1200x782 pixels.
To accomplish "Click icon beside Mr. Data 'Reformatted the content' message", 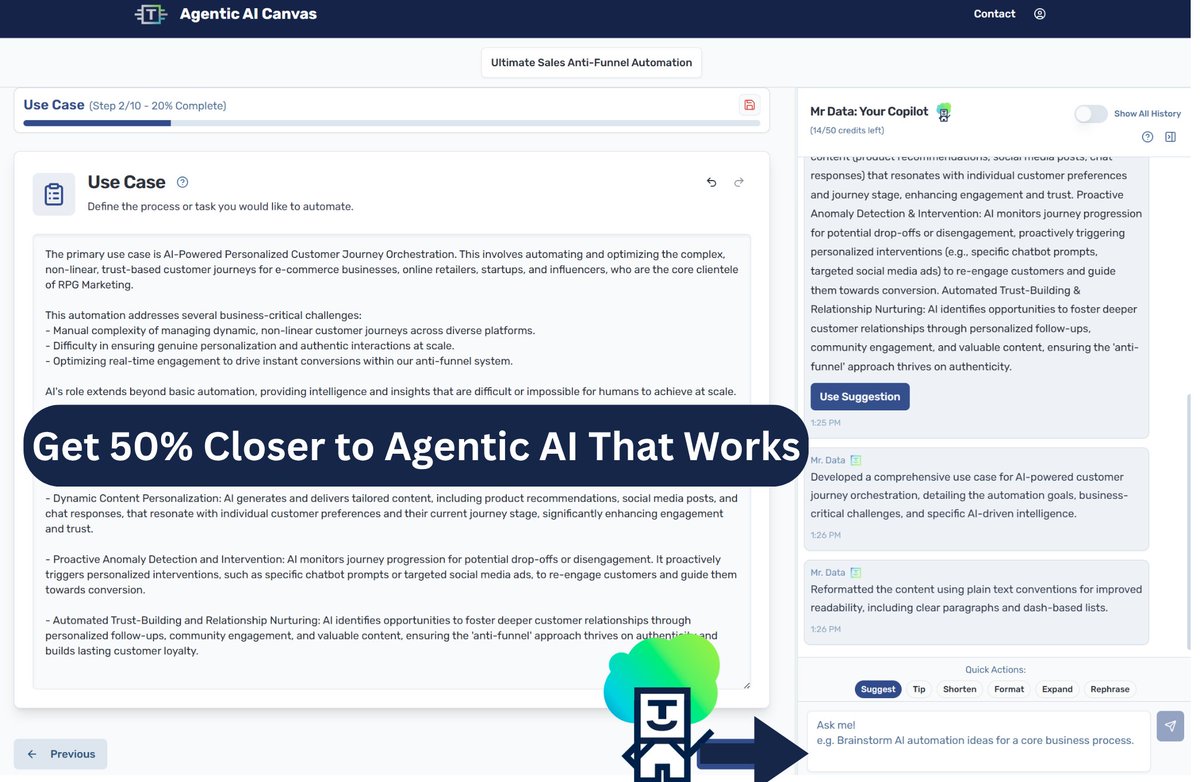I will click(856, 573).
